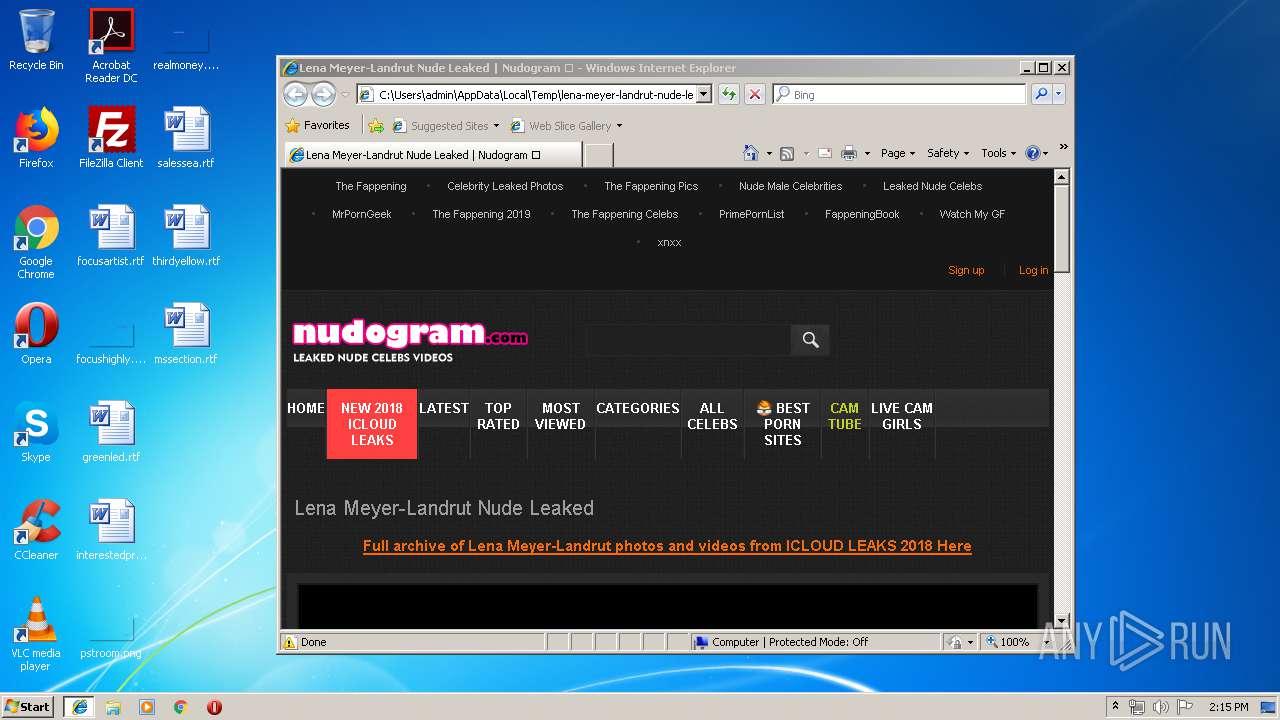Image resolution: width=1280 pixels, height=720 pixels.
Task: Expand the Home button dropdown arrow
Action: point(768,154)
